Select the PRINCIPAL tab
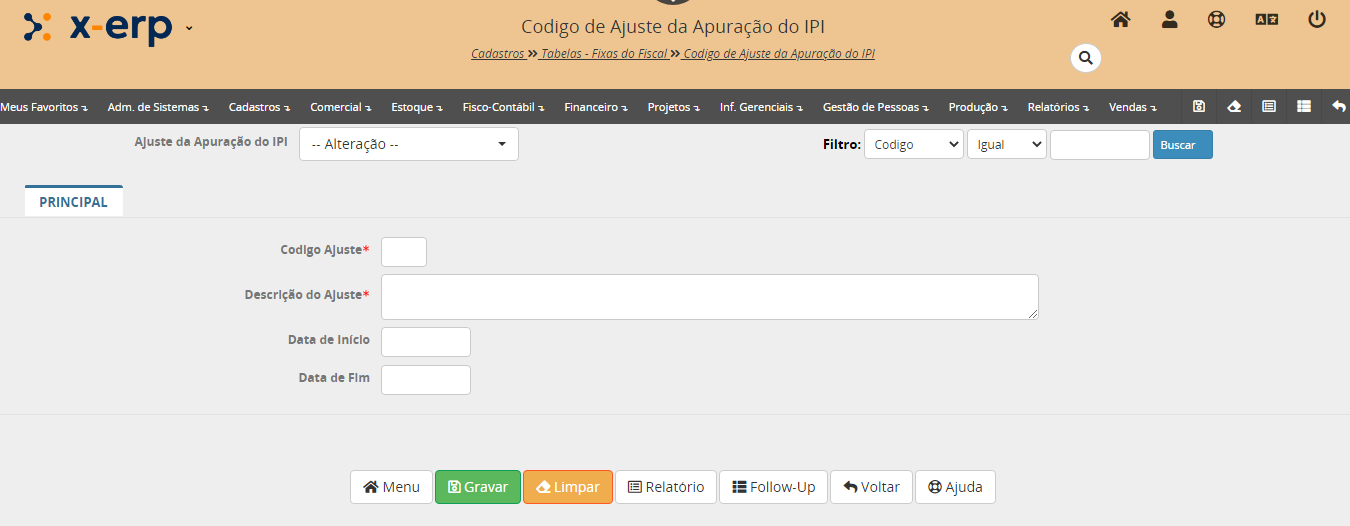This screenshot has width=1350, height=526. (x=73, y=202)
